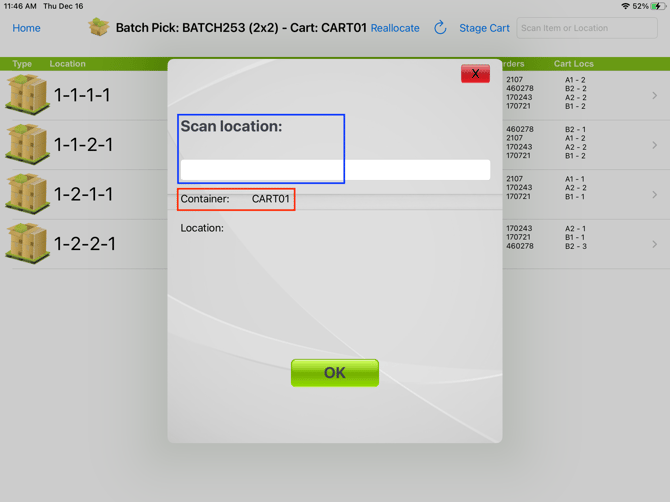Expand the 1-2-1-1 row chevron
670x502 pixels.
tap(655, 195)
